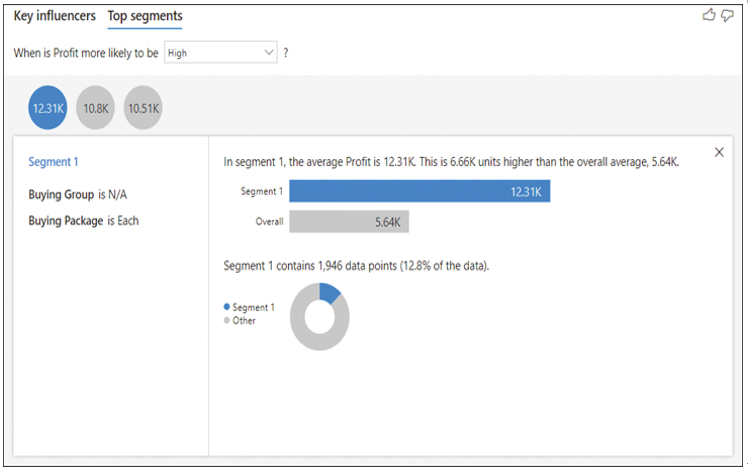The width and height of the screenshot is (748, 469).
Task: Select the 10.8K segment bubble
Action: [x=95, y=108]
